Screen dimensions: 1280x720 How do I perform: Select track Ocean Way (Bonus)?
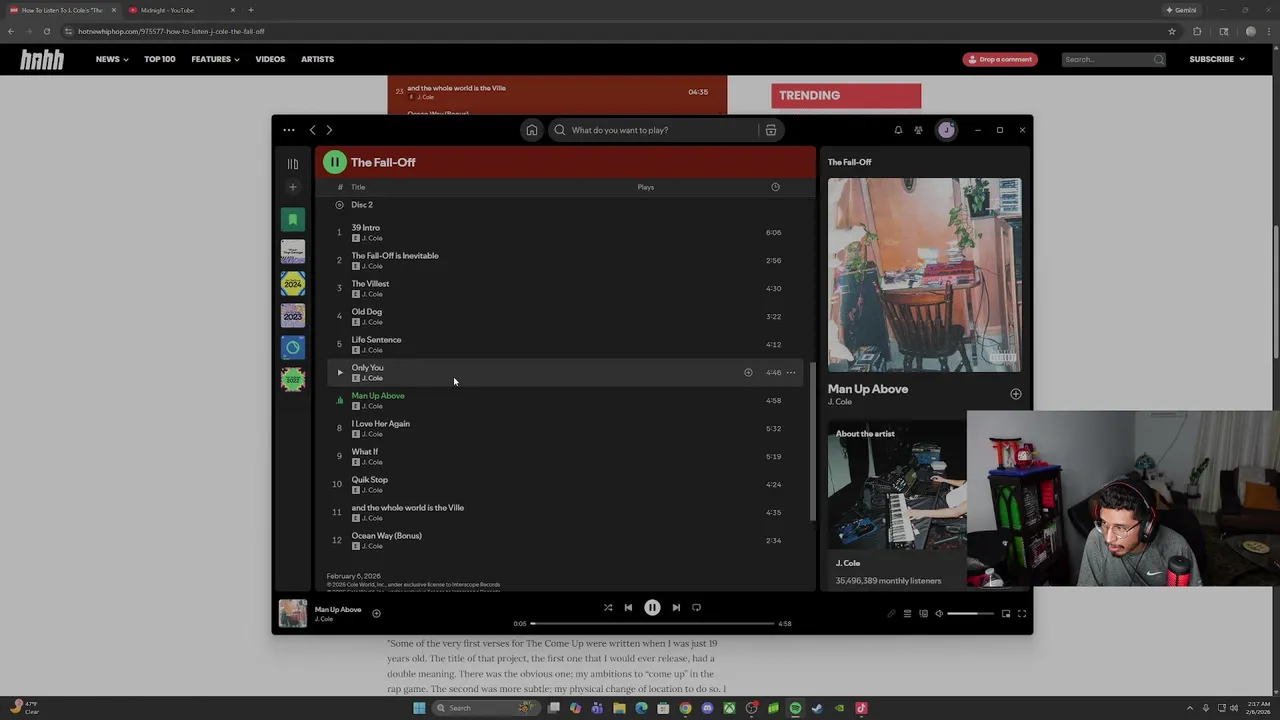(565, 540)
